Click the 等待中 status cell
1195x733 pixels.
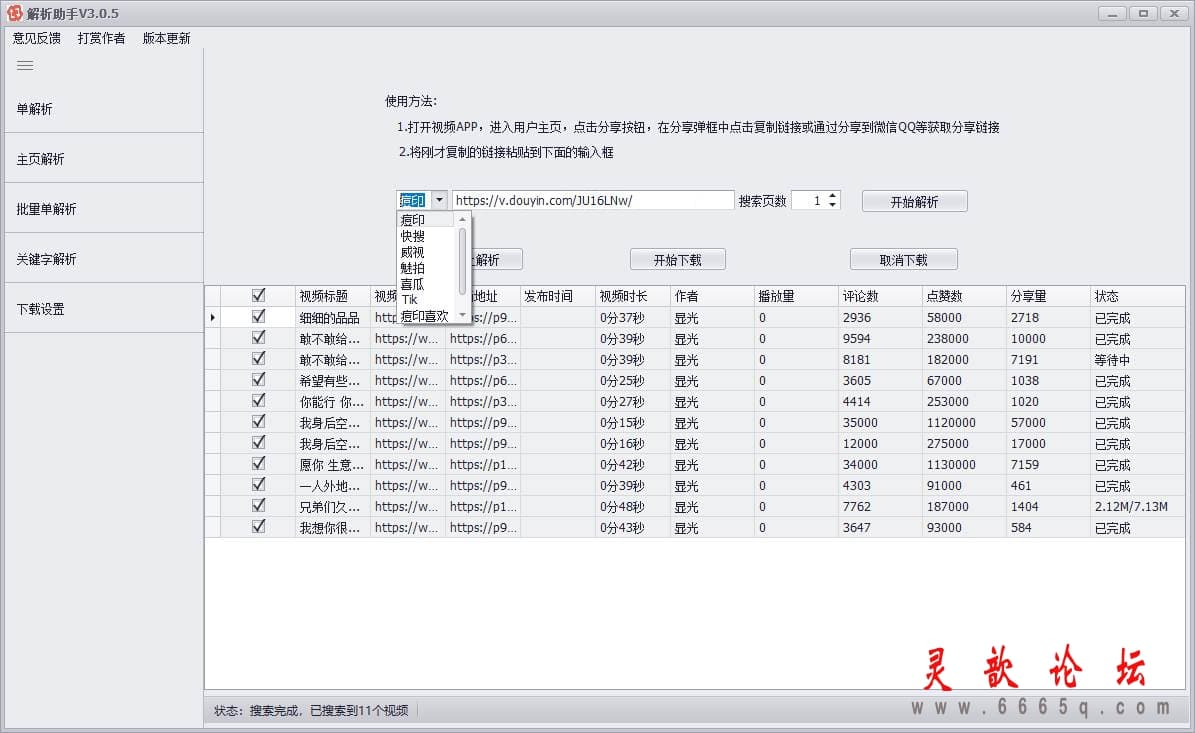tap(1137, 360)
